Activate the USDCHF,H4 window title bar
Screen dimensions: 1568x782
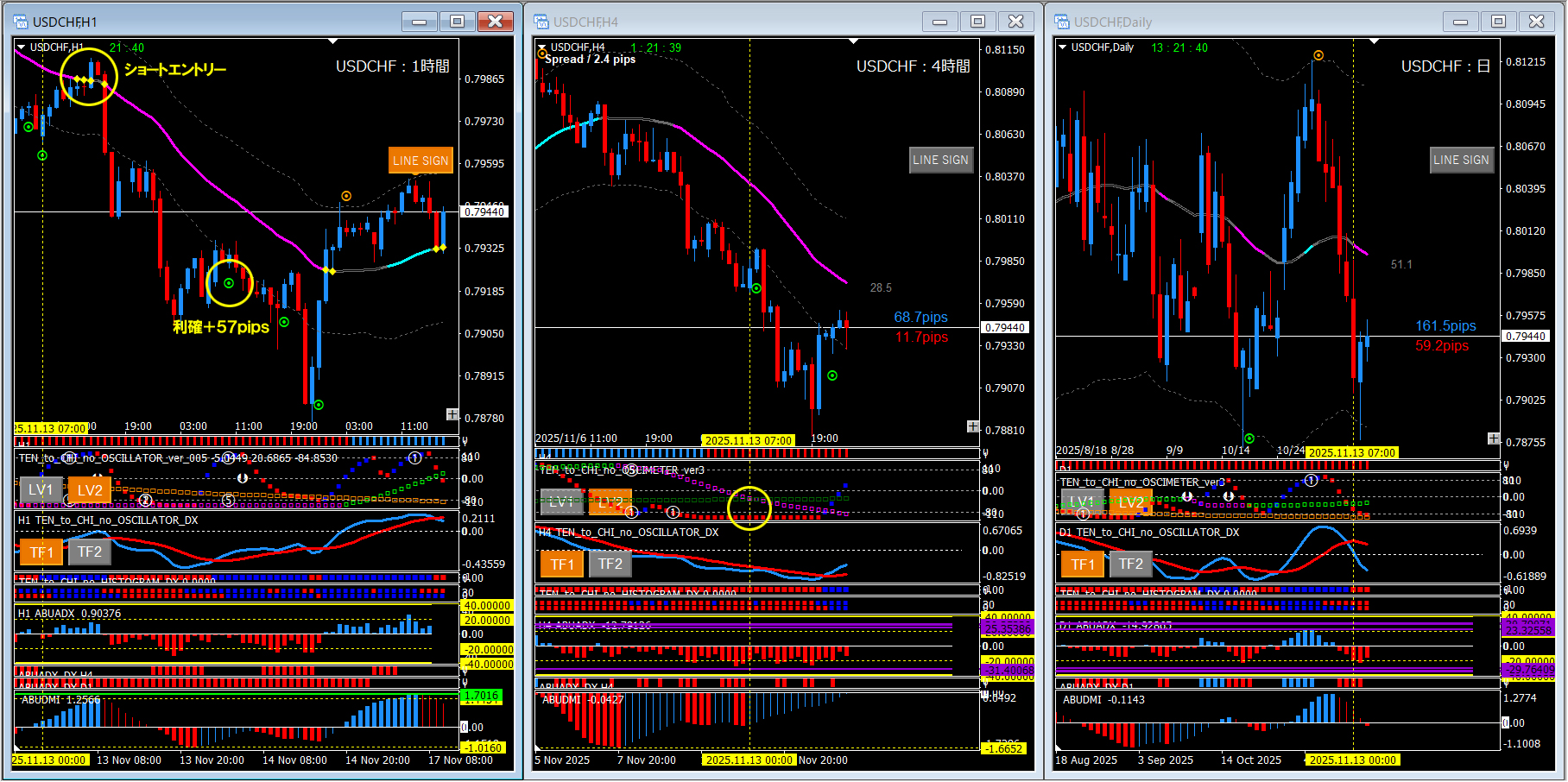(x=734, y=22)
